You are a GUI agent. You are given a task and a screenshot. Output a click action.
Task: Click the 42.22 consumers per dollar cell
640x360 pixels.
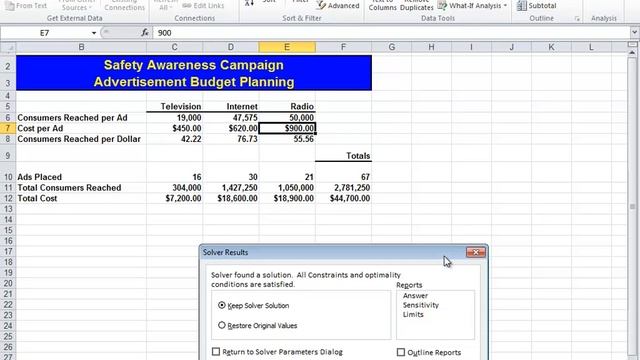tap(175, 139)
